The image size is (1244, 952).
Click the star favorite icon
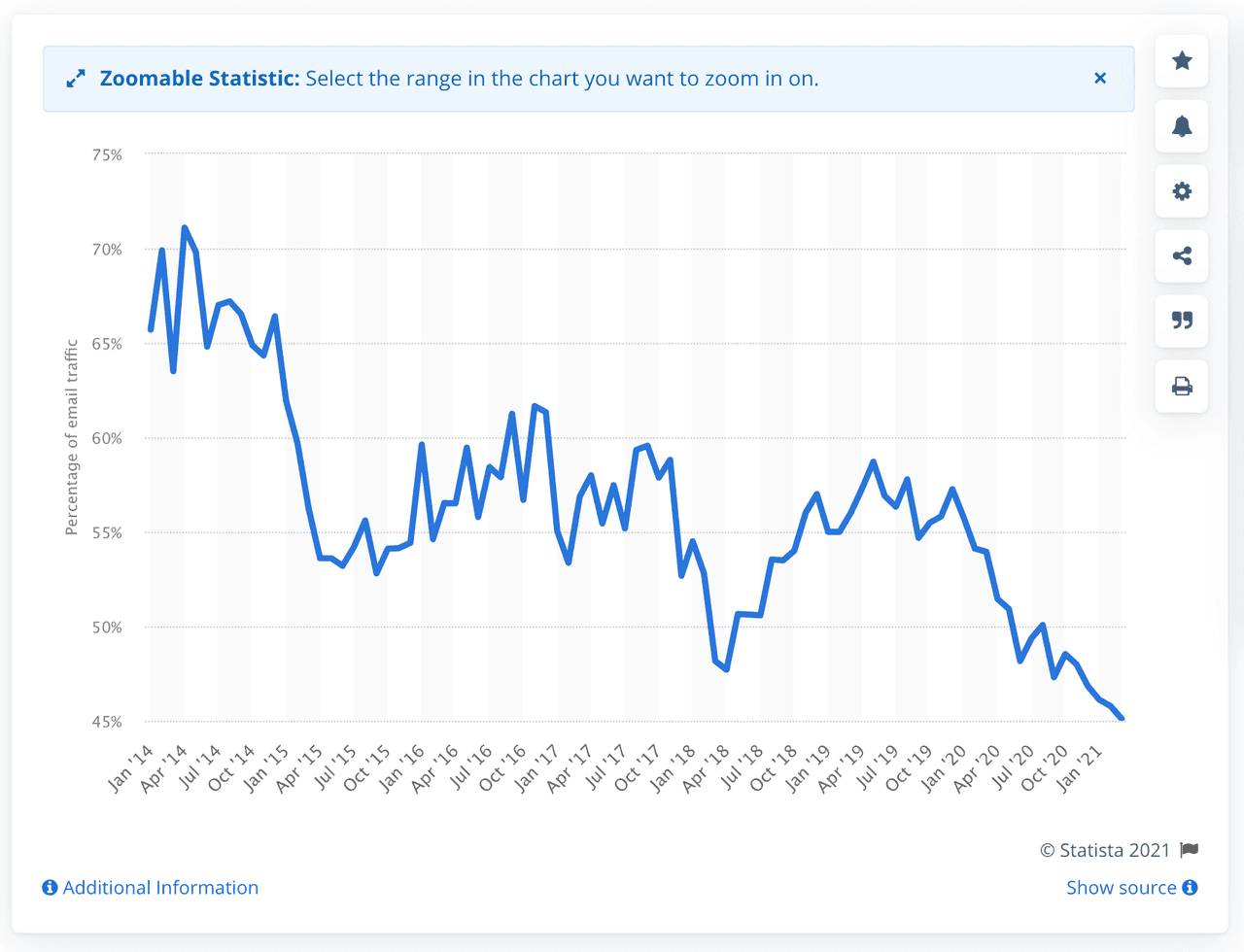[1182, 61]
